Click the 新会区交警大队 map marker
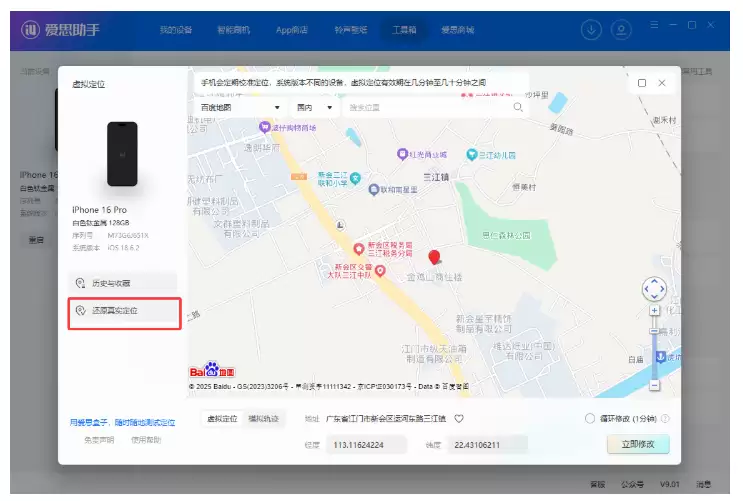 [x=380, y=271]
